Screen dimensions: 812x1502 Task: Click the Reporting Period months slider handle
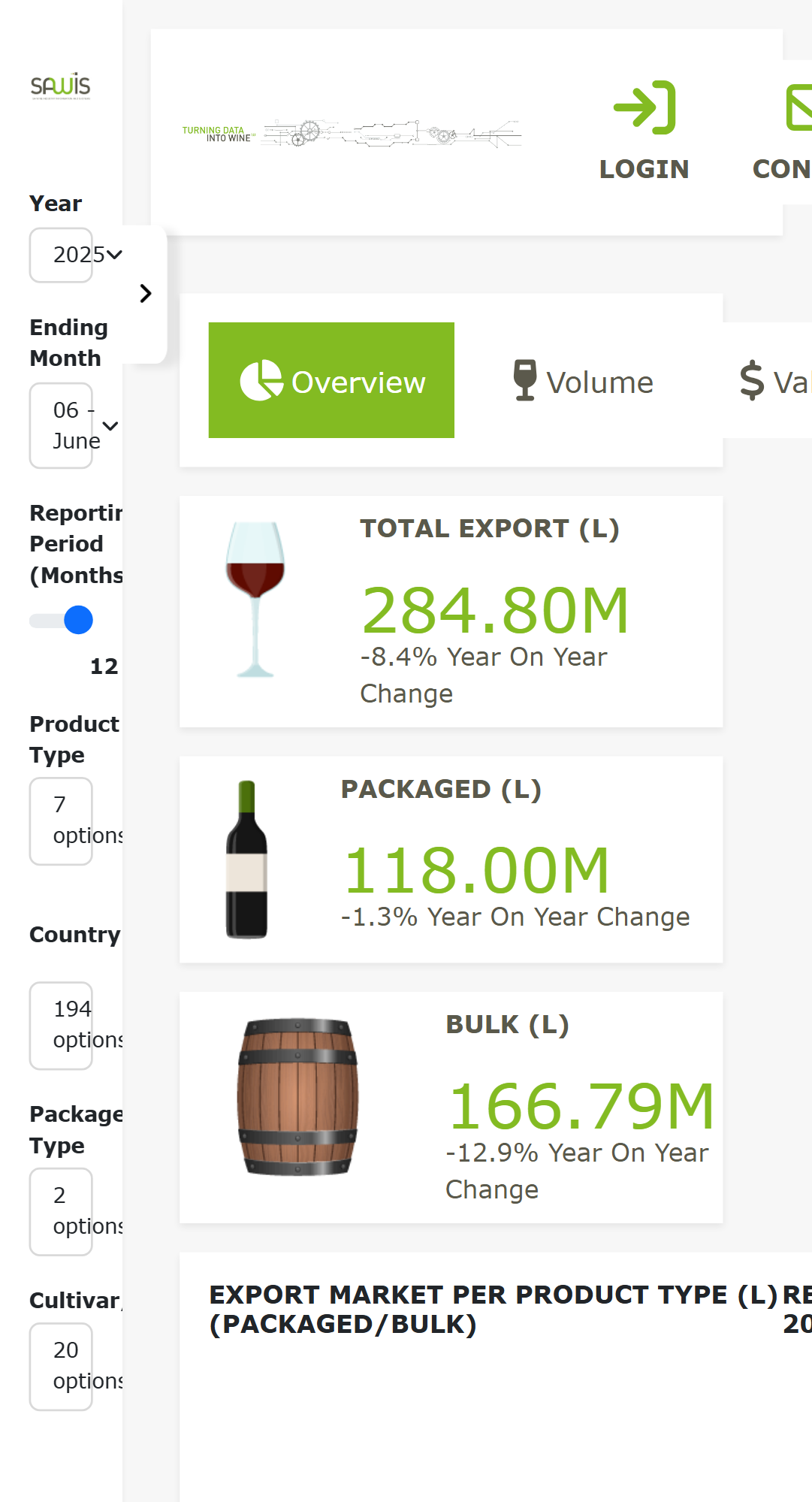click(x=78, y=620)
